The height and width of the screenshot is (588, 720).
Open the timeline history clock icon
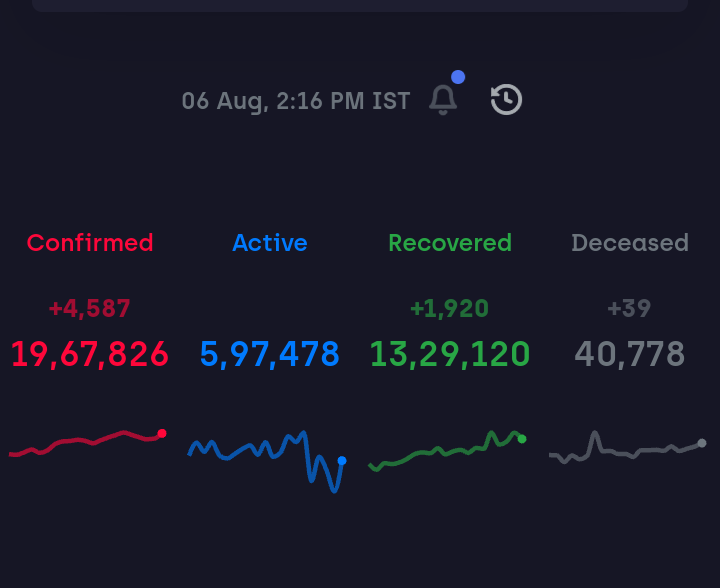pyautogui.click(x=506, y=99)
